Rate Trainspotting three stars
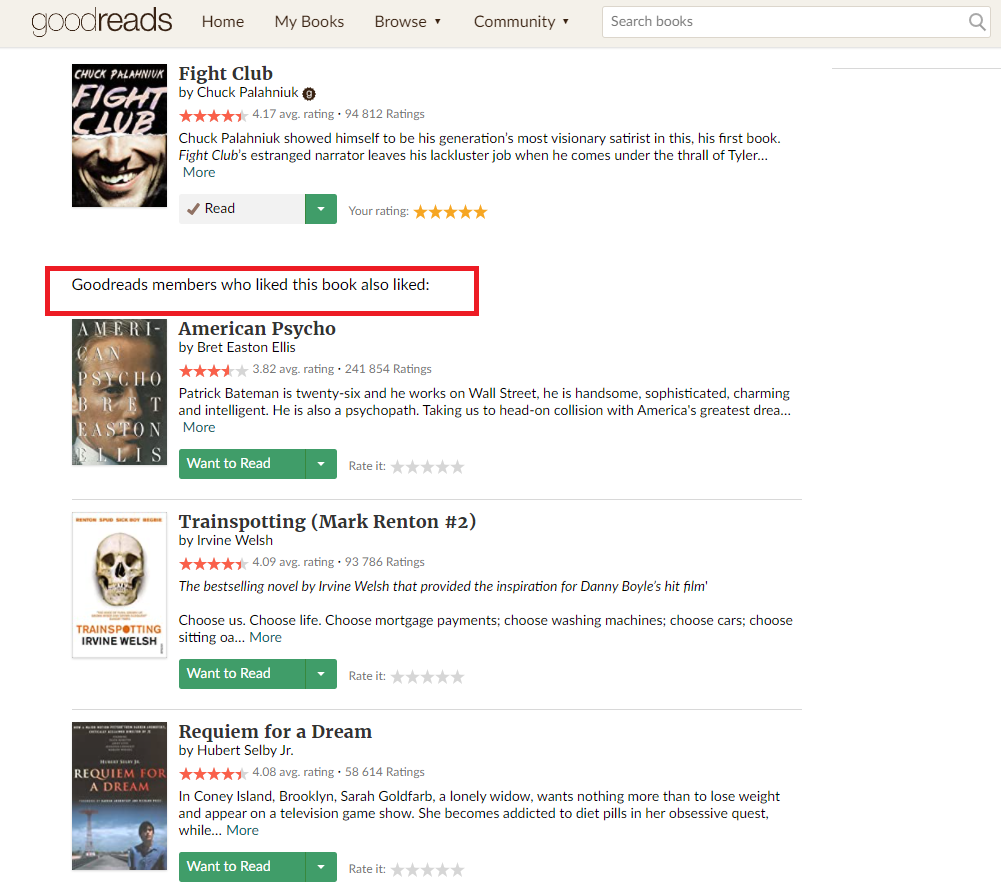 (x=428, y=677)
